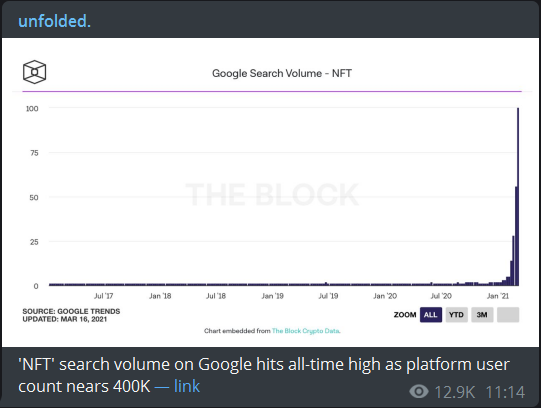Image resolution: width=541 pixels, height=408 pixels.
Task: Click the SOURCE: GOOGLE TRENDS text
Action: click(71, 311)
